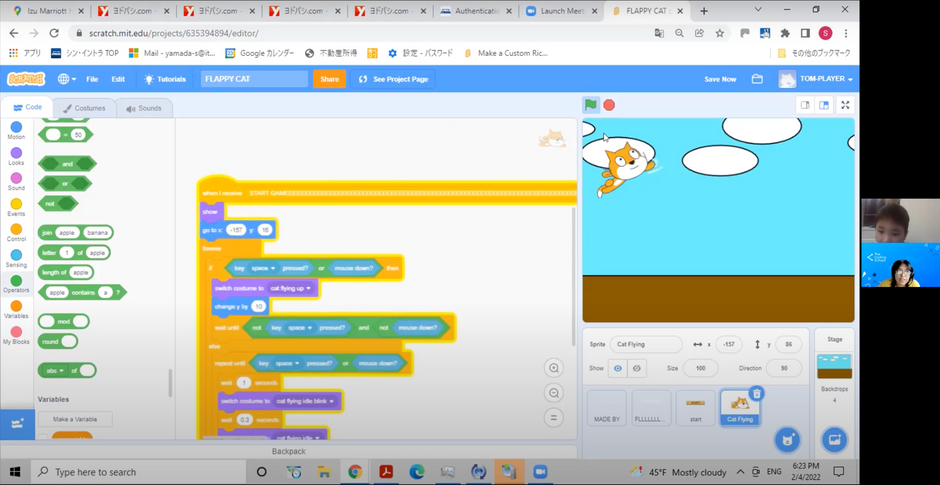Open the Control block category
940x485 pixels.
[x=16, y=233]
